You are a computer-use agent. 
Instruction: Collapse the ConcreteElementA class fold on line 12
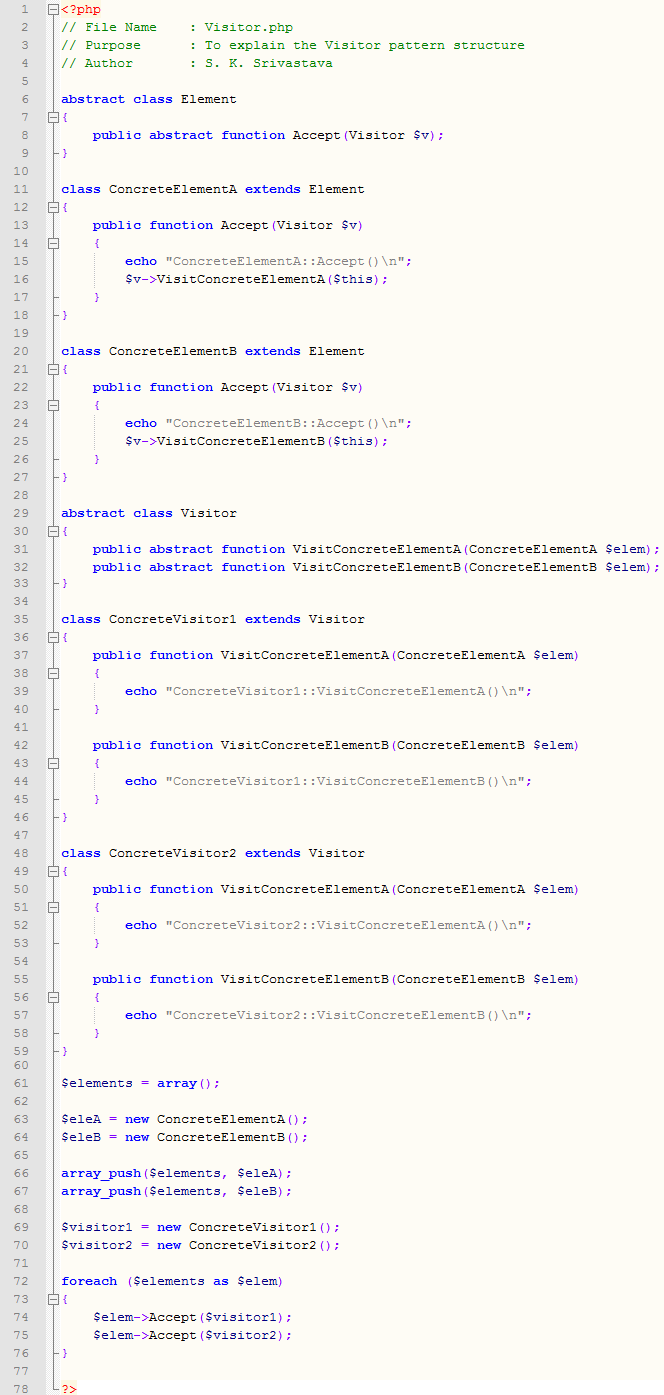(x=54, y=207)
